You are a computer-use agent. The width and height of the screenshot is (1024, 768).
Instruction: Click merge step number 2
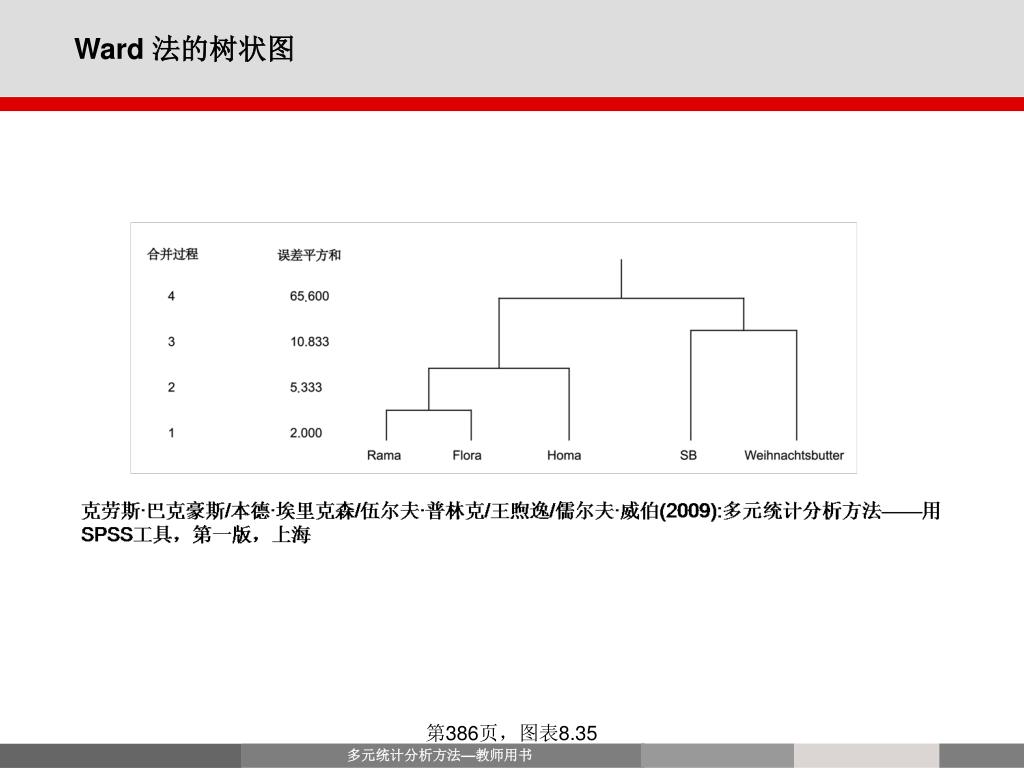coord(171,387)
